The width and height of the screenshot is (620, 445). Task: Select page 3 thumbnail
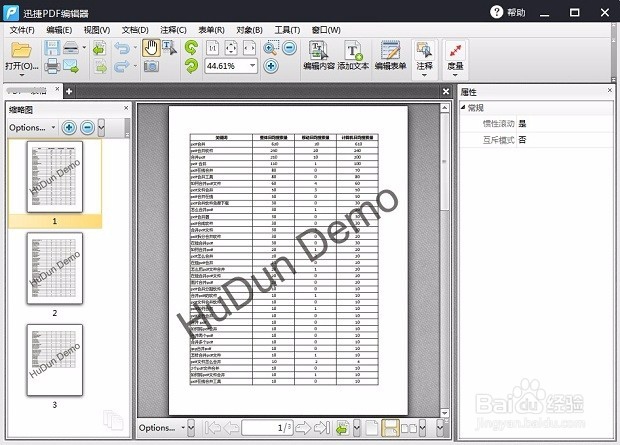55,360
